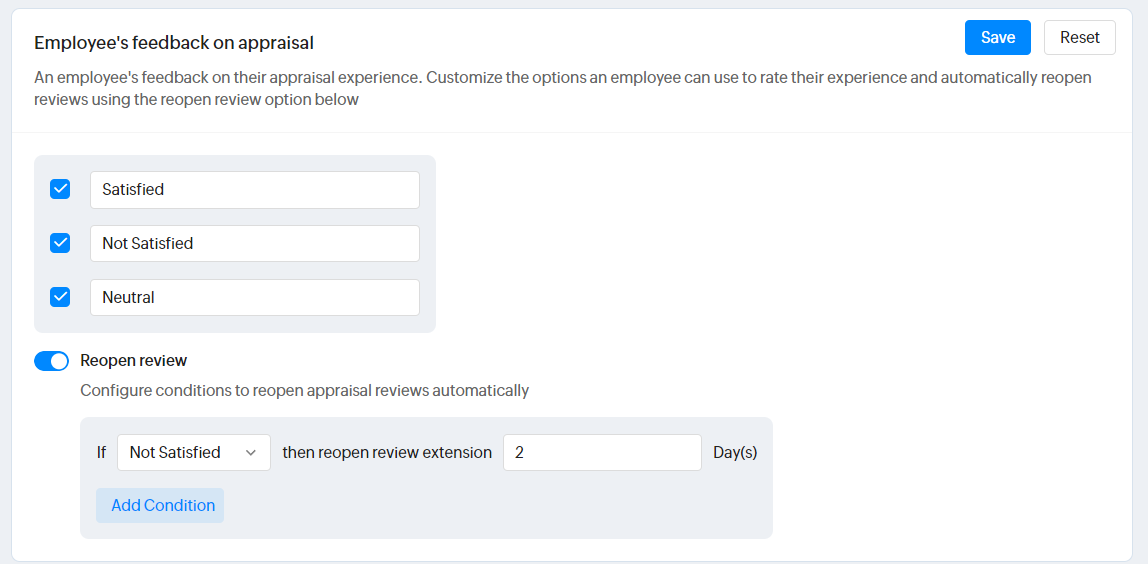Click the "If" condition label
Image resolution: width=1148 pixels, height=564 pixels.
point(101,452)
